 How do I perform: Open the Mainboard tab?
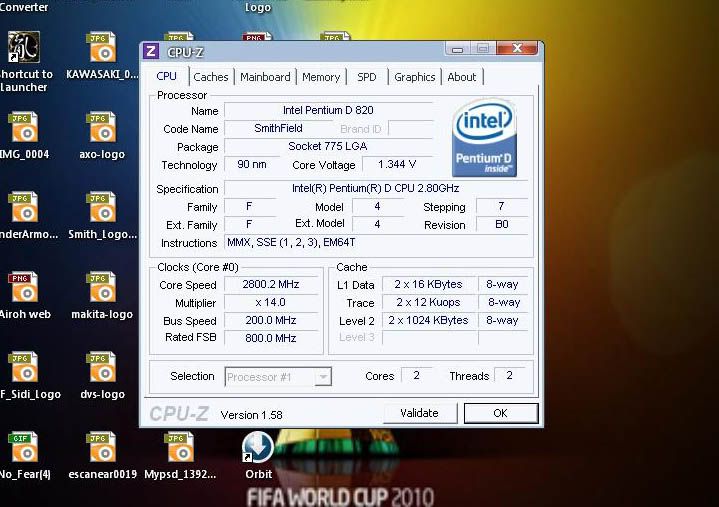click(265, 77)
